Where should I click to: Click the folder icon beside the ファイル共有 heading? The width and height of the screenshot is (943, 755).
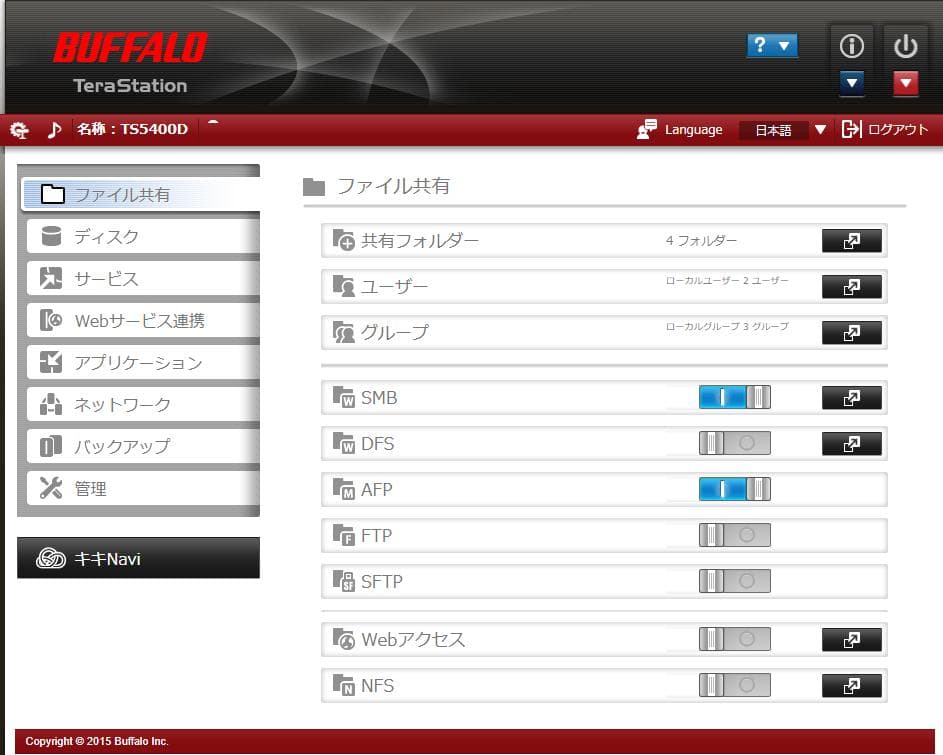[x=312, y=184]
